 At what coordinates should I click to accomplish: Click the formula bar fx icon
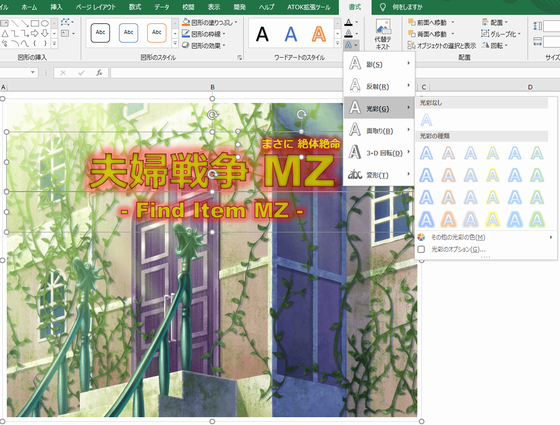click(99, 73)
